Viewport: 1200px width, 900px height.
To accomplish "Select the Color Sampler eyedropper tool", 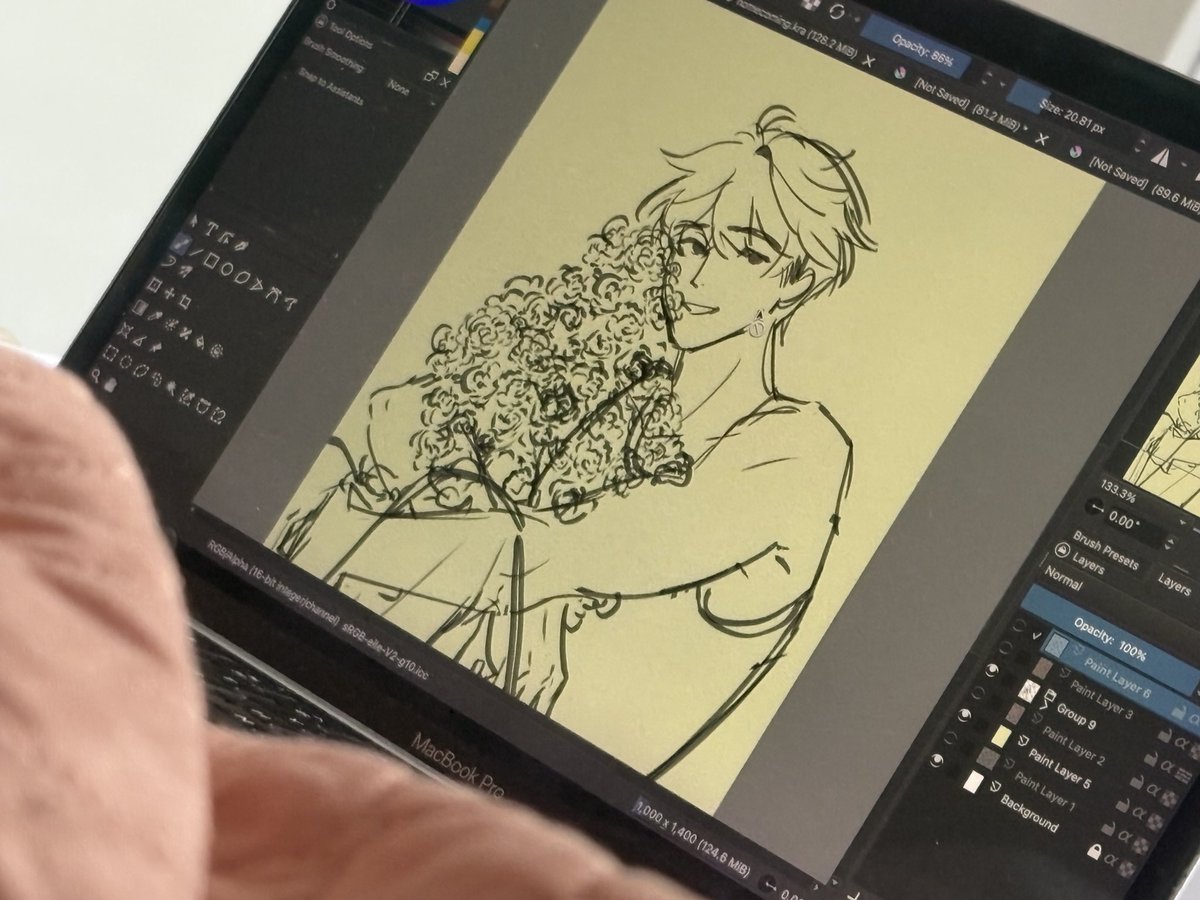I will [x=155, y=315].
